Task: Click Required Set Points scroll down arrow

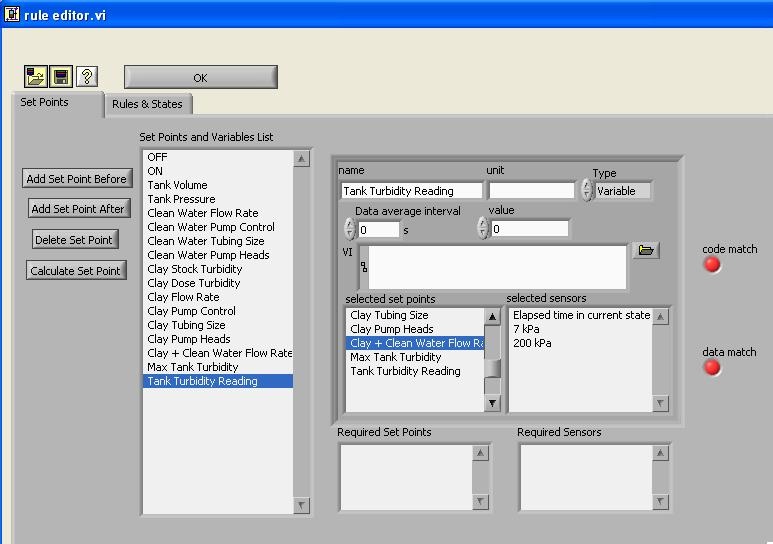Action: coord(480,502)
